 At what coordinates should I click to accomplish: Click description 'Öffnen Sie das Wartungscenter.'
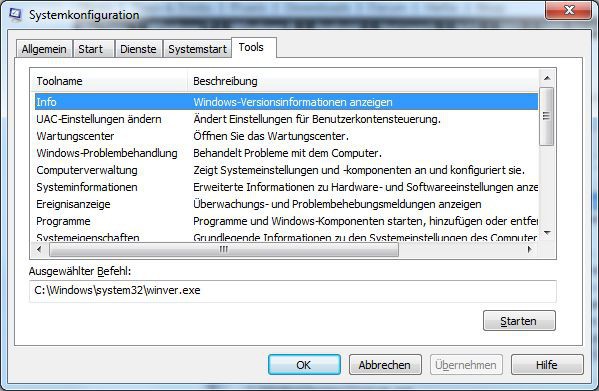click(x=271, y=136)
